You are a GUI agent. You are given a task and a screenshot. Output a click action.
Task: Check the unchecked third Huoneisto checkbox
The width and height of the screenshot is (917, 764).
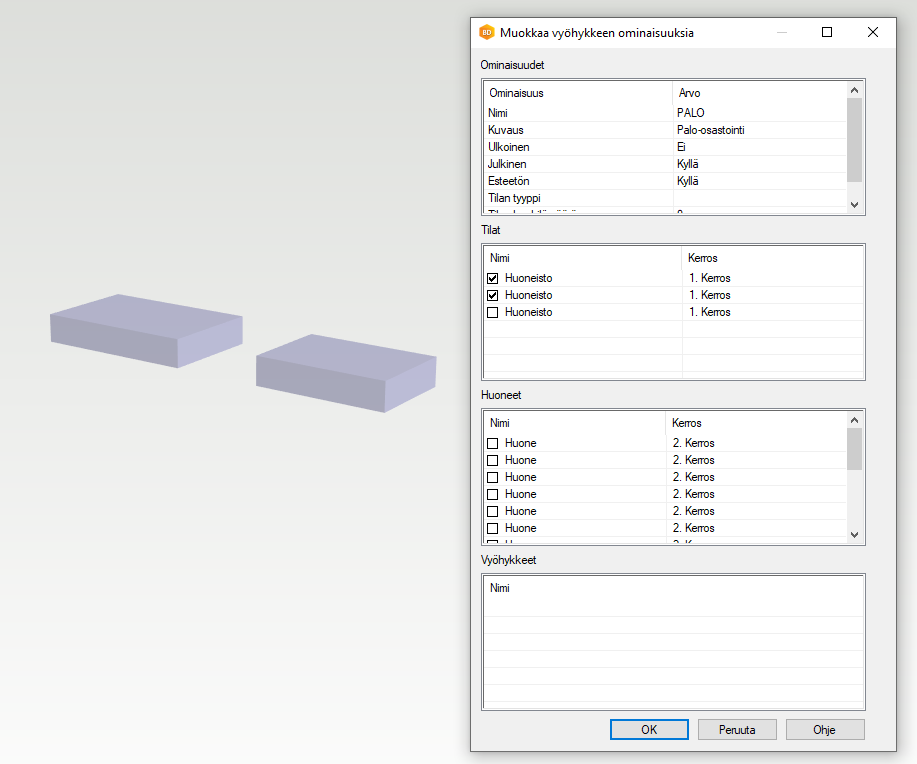493,312
